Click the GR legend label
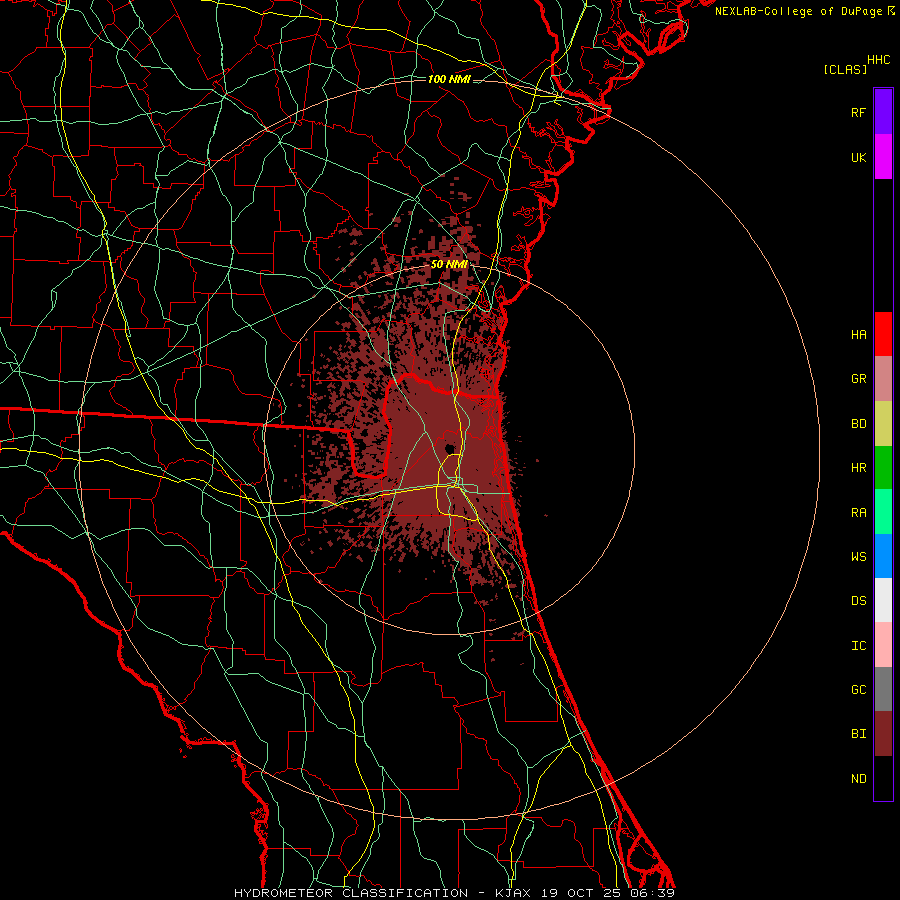The height and width of the screenshot is (900, 900). point(859,379)
